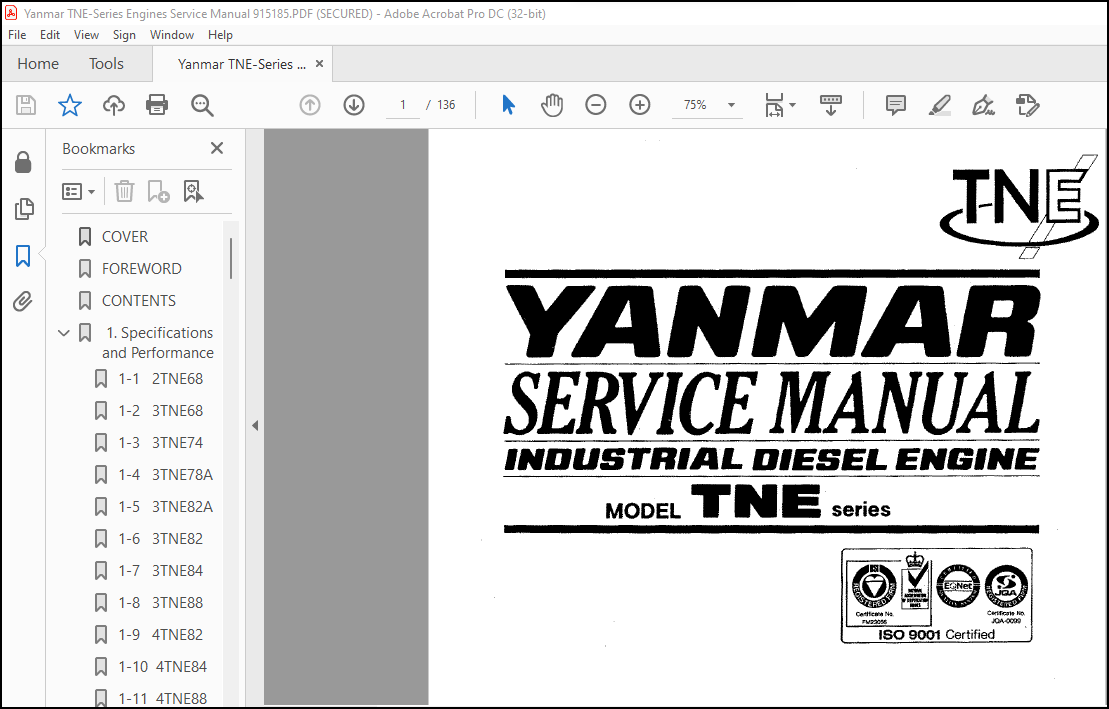
Task: Add a new bookmark icon
Action: pyautogui.click(x=158, y=191)
